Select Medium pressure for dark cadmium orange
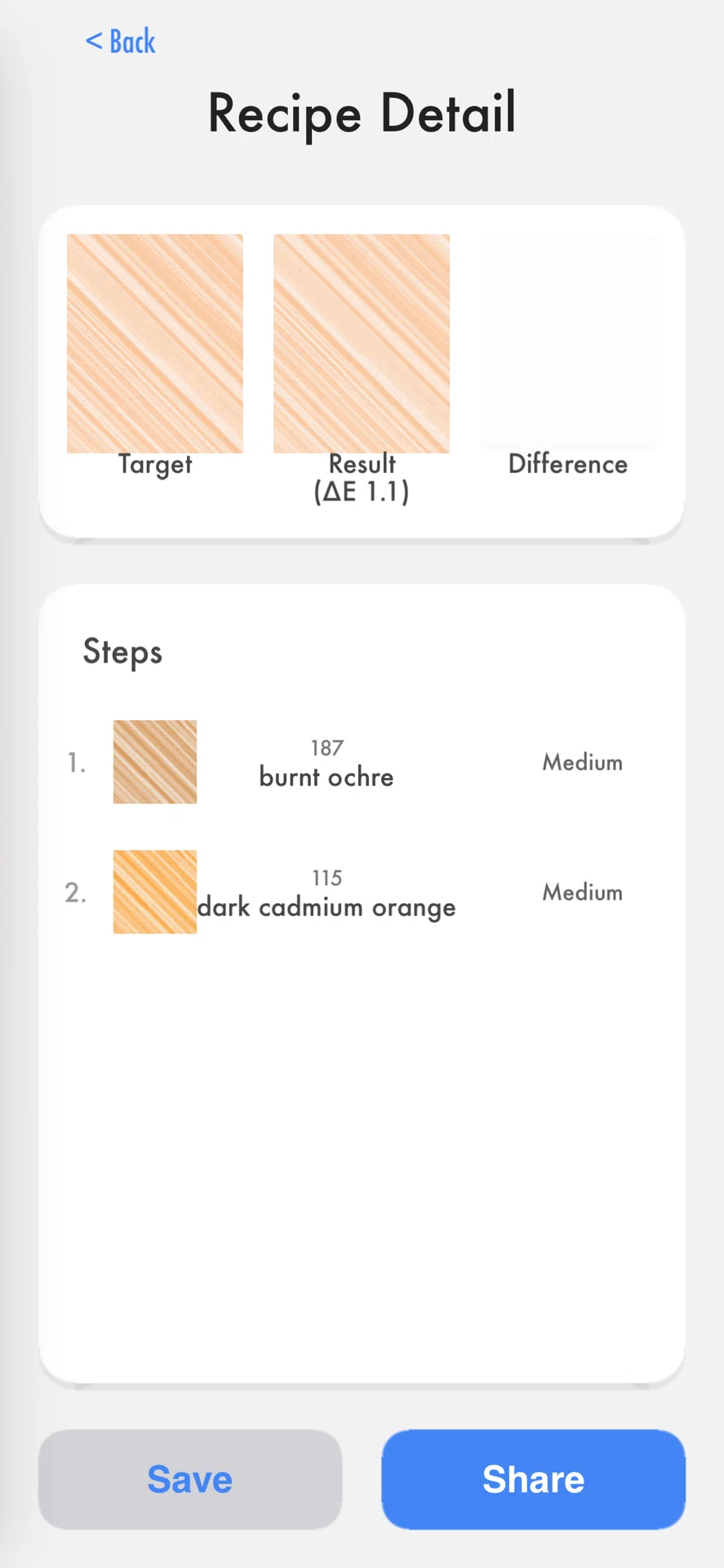Image resolution: width=724 pixels, height=1568 pixels. click(x=583, y=892)
